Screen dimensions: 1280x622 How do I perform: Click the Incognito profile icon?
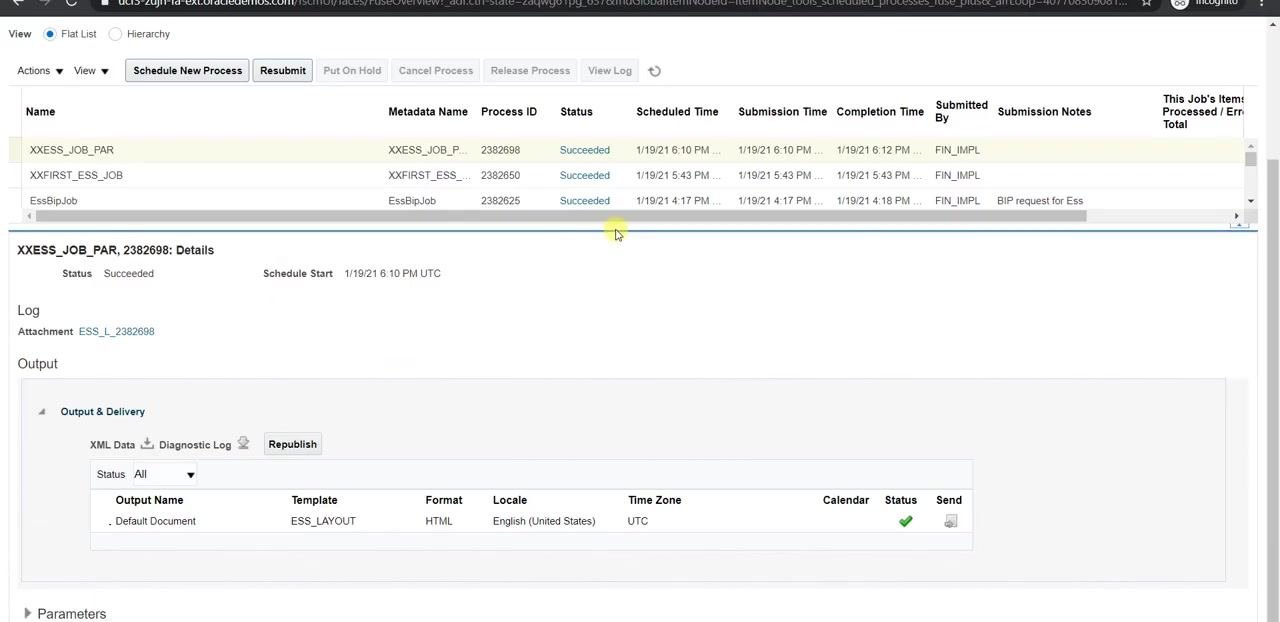coord(1180,3)
